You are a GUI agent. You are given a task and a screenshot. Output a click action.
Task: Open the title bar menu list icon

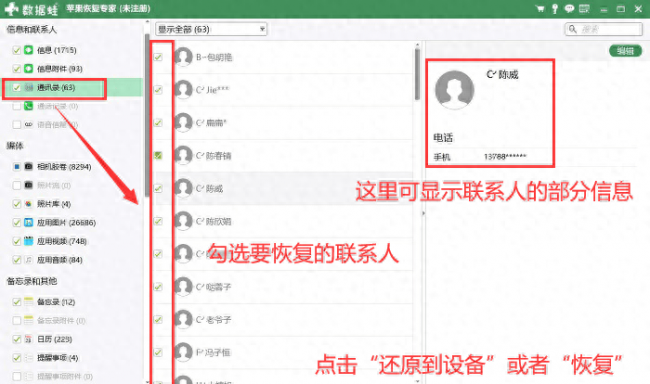point(584,9)
